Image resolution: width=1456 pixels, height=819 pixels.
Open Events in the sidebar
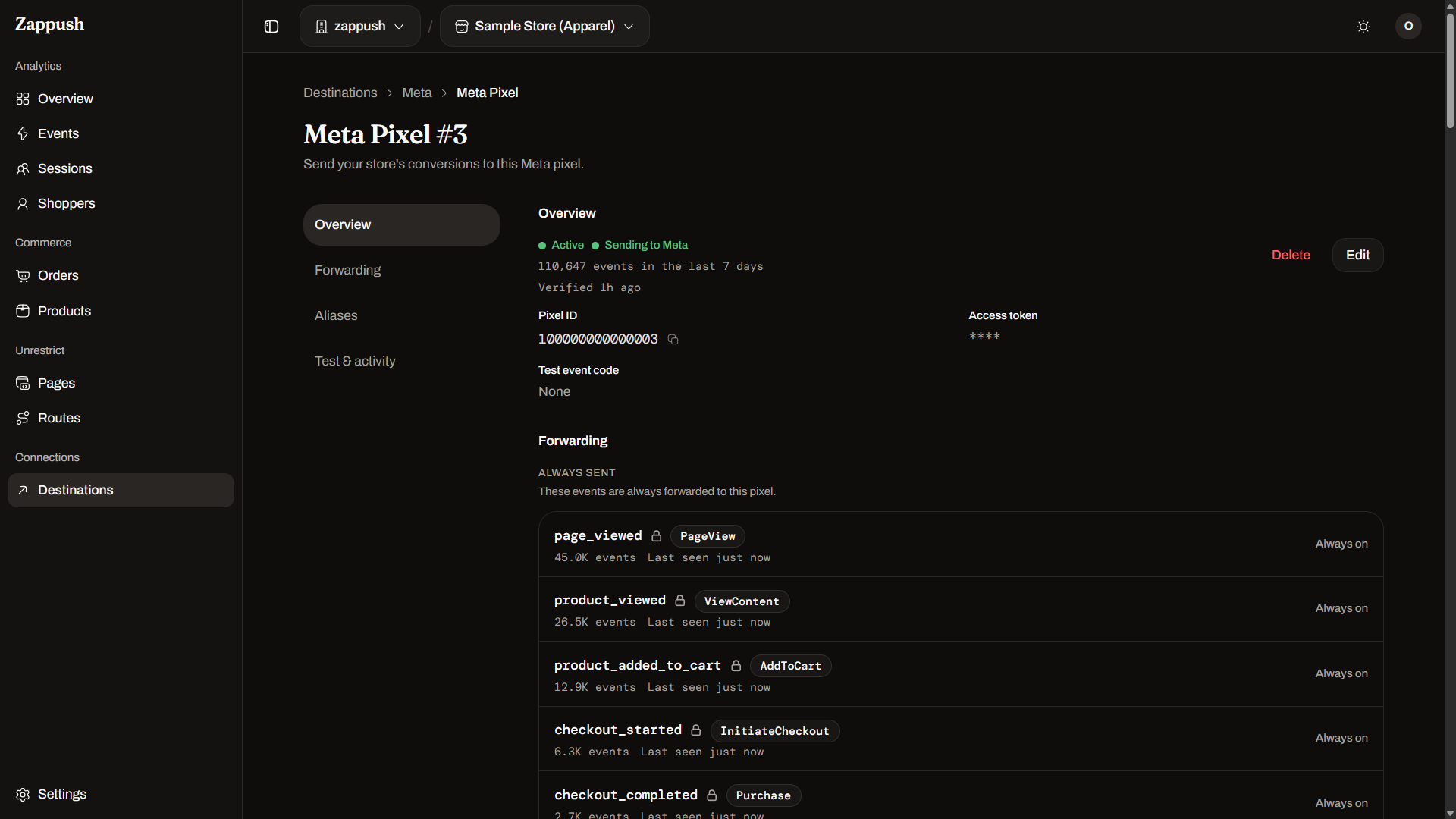pos(121,134)
